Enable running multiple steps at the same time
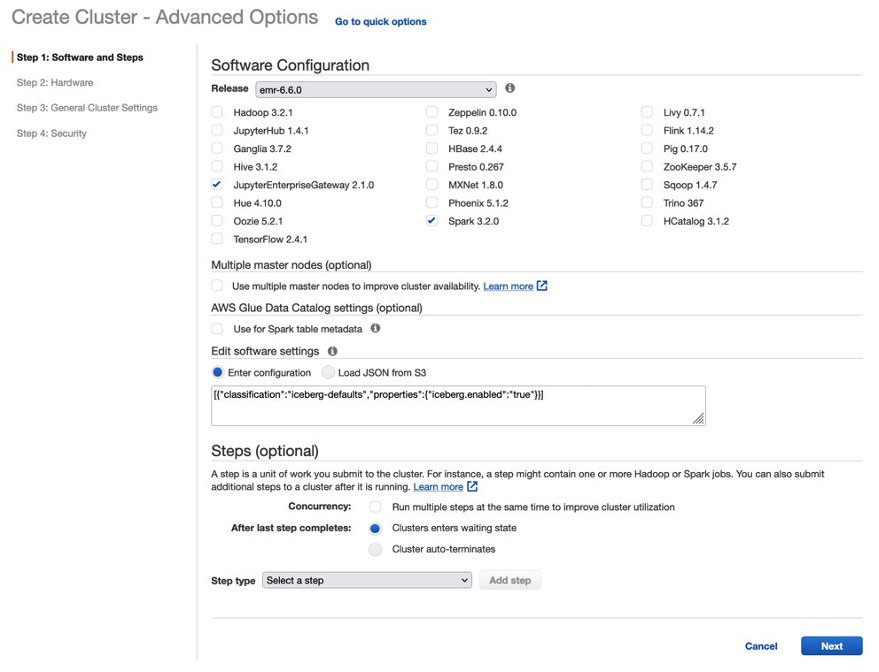Image resolution: width=879 pixels, height=672 pixels. click(x=374, y=507)
